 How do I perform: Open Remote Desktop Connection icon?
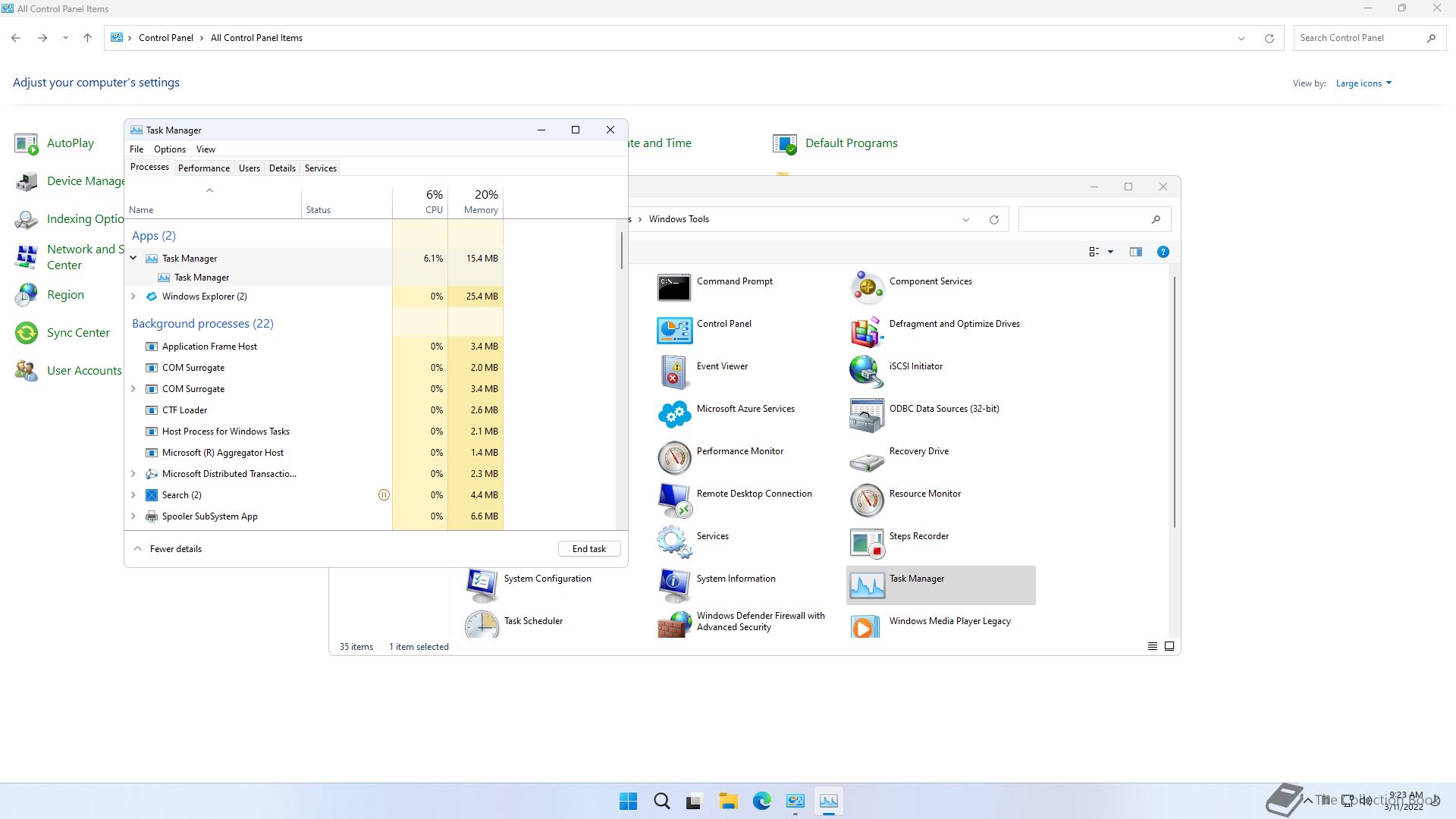click(x=674, y=500)
